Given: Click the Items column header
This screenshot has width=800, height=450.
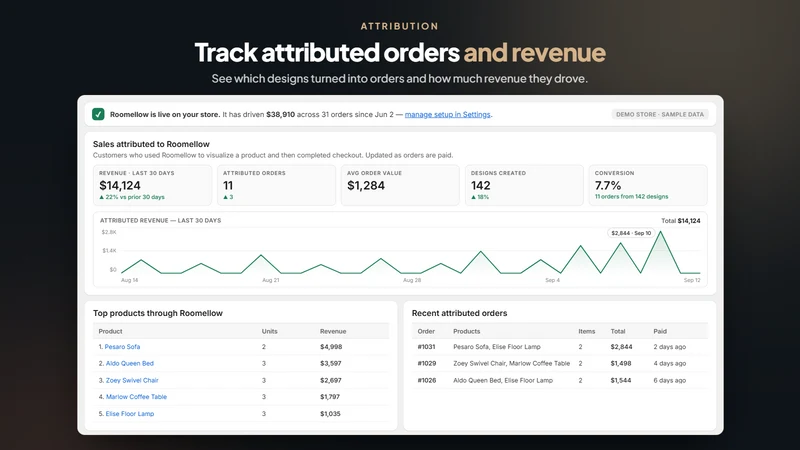Looking at the screenshot, I should [x=587, y=331].
